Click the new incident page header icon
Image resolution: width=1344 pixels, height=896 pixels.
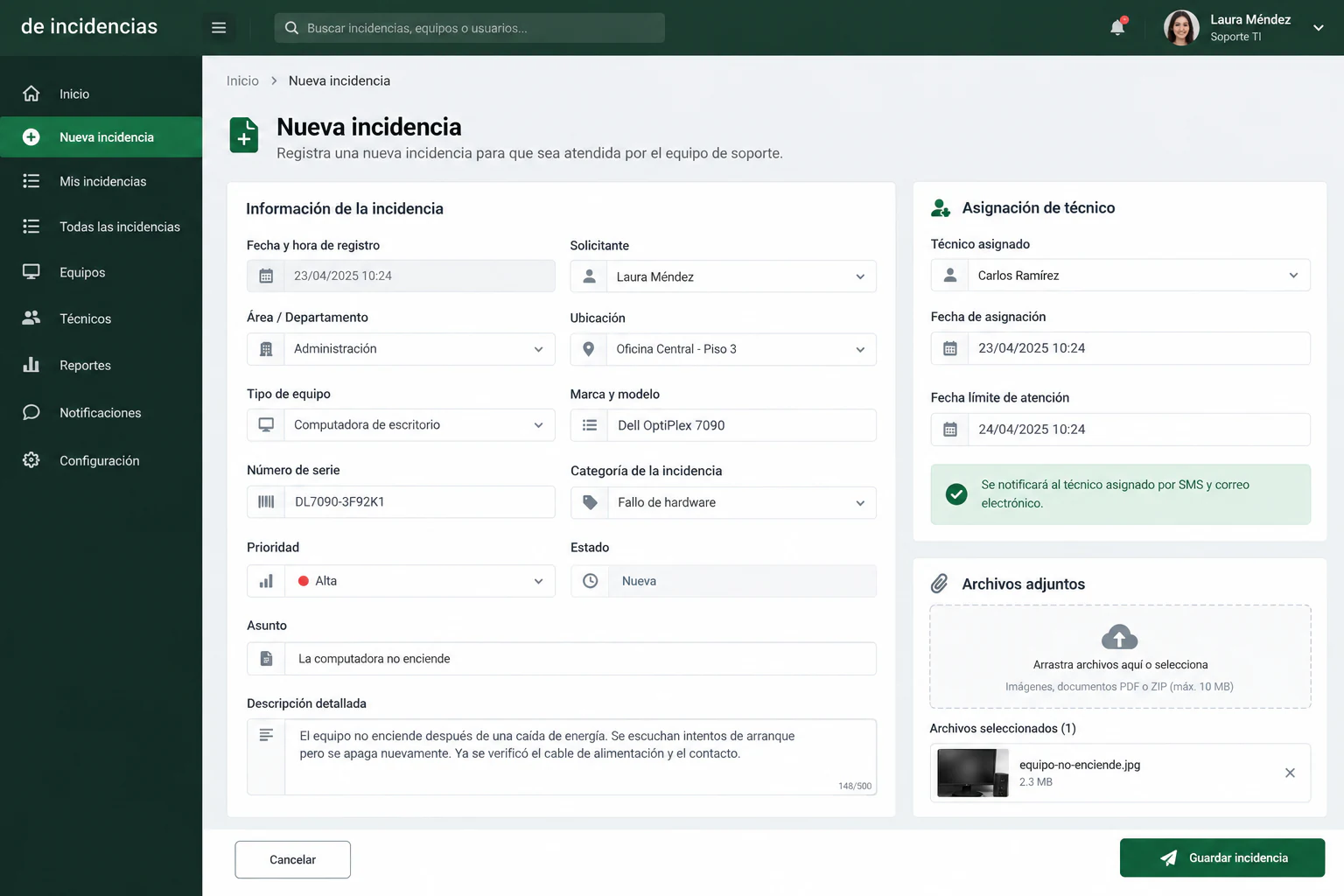244,136
